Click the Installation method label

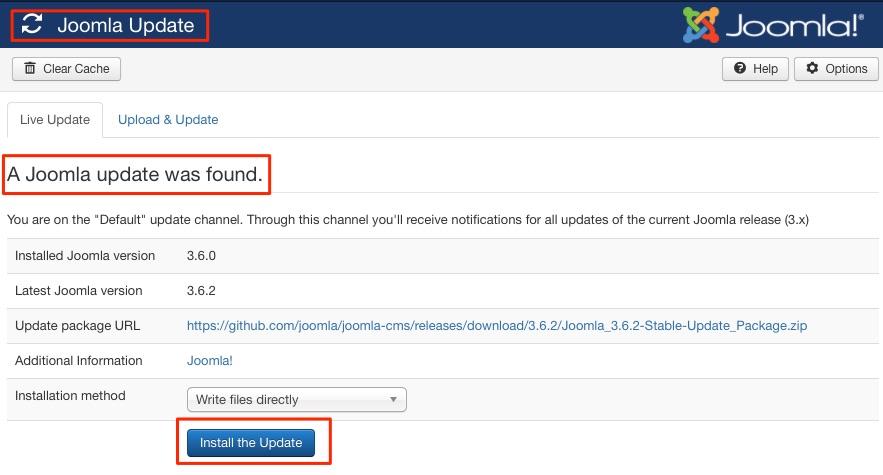[x=70, y=396]
